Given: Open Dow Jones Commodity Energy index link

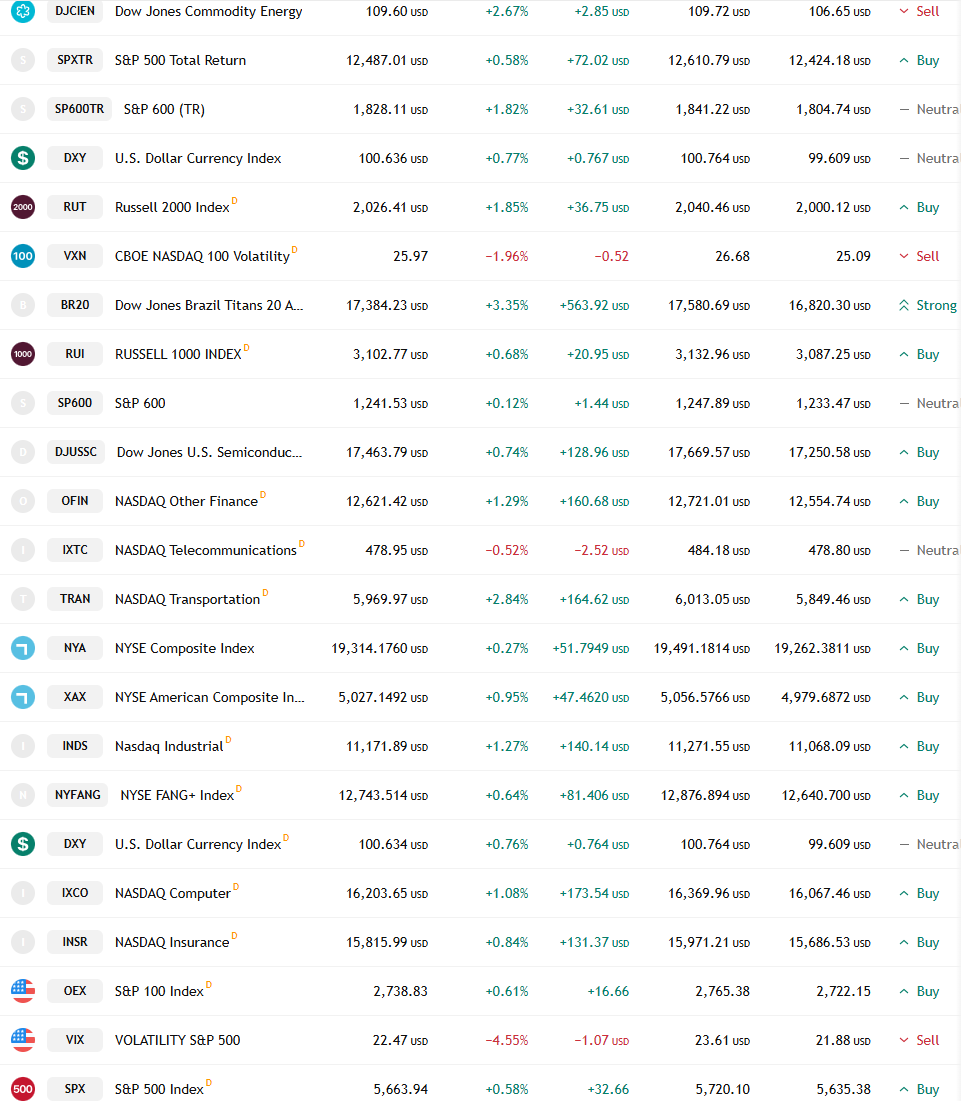Looking at the screenshot, I should tap(208, 11).
